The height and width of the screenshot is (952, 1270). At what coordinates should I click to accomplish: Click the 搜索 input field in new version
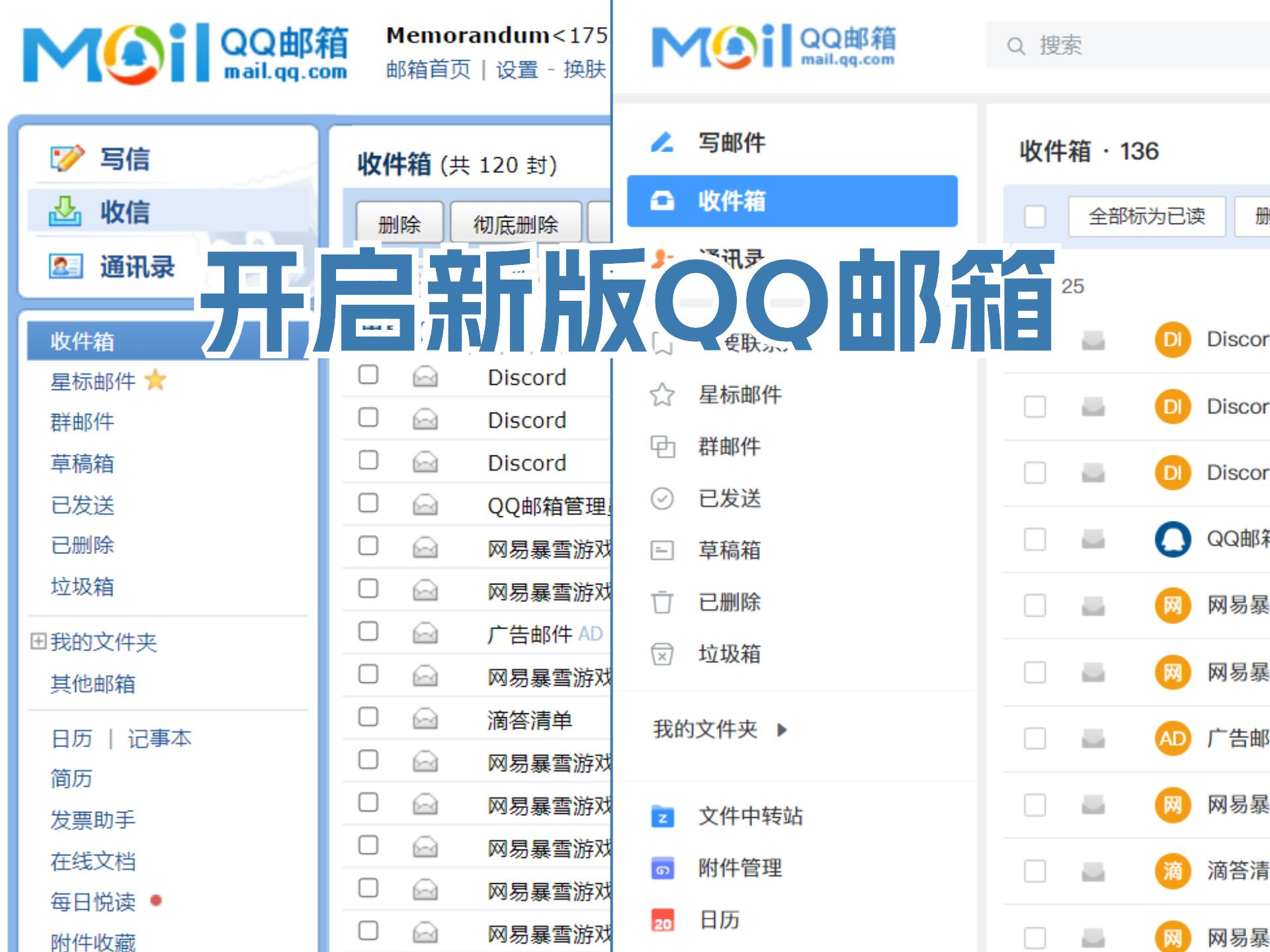[1128, 46]
